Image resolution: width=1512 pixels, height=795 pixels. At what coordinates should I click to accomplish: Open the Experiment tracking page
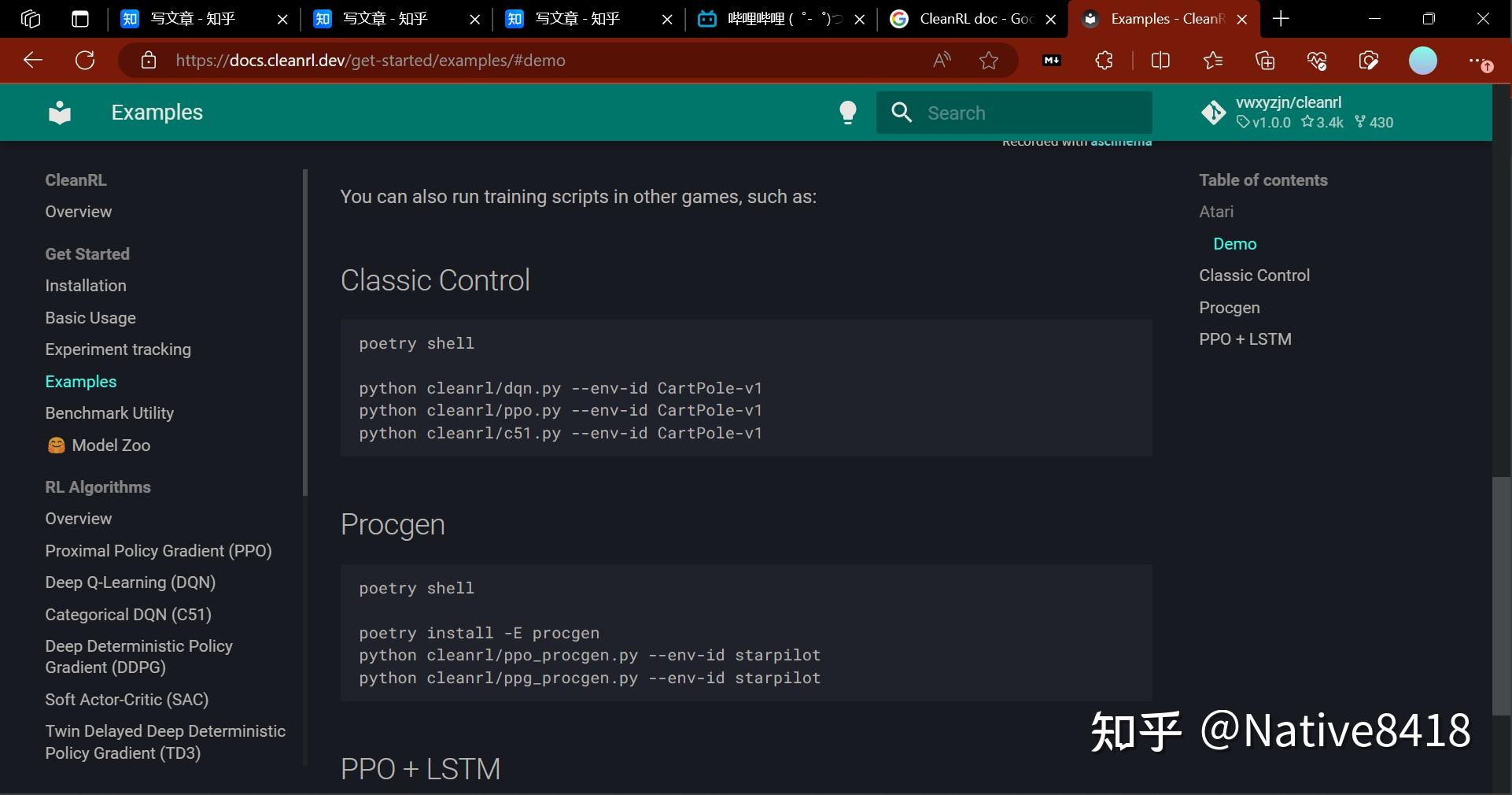118,349
